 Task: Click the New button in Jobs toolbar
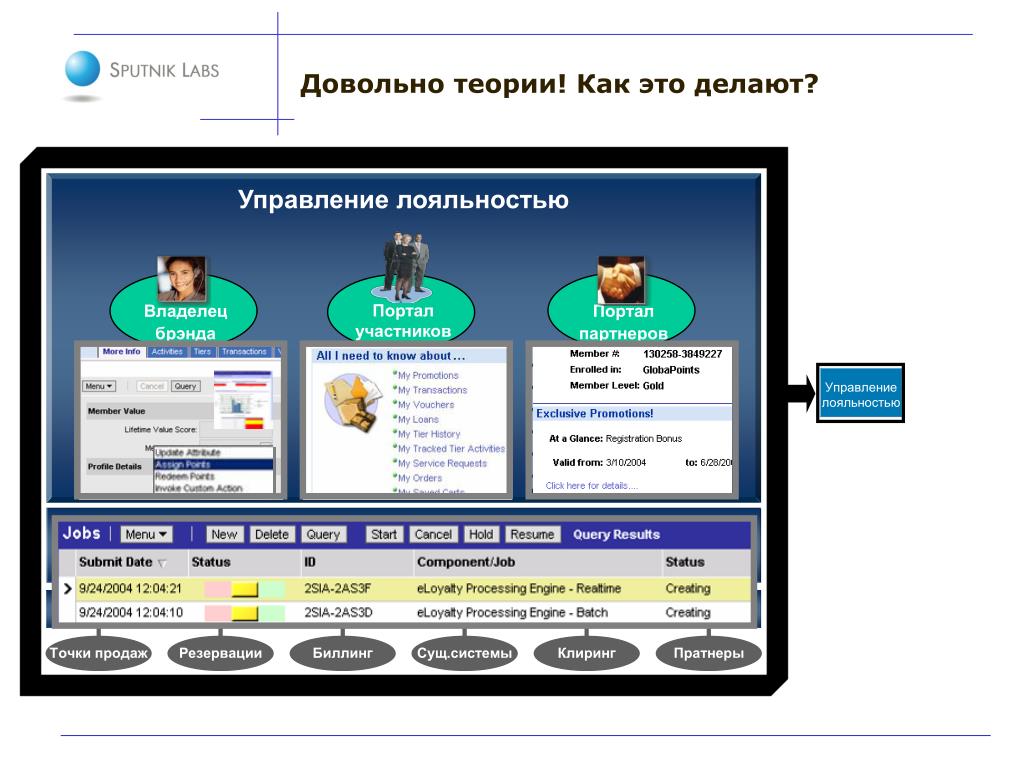pyautogui.click(x=224, y=534)
